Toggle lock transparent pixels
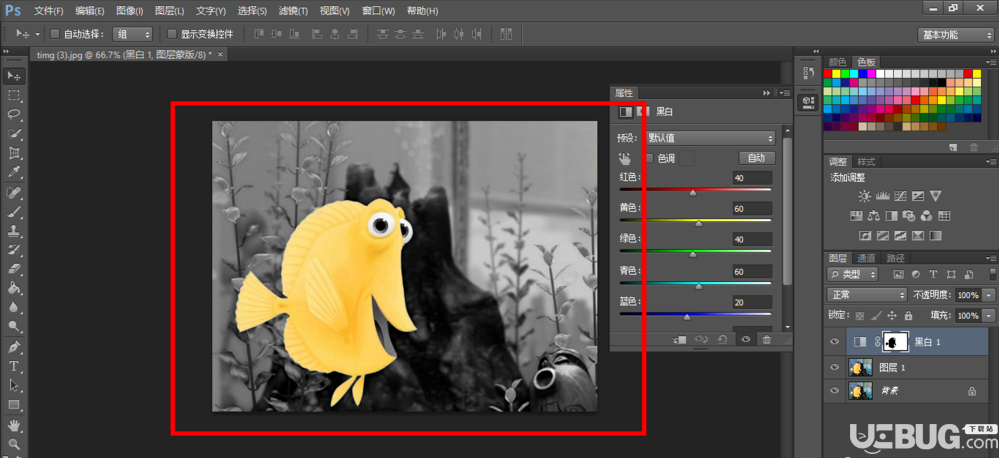999x458 pixels. pos(859,315)
